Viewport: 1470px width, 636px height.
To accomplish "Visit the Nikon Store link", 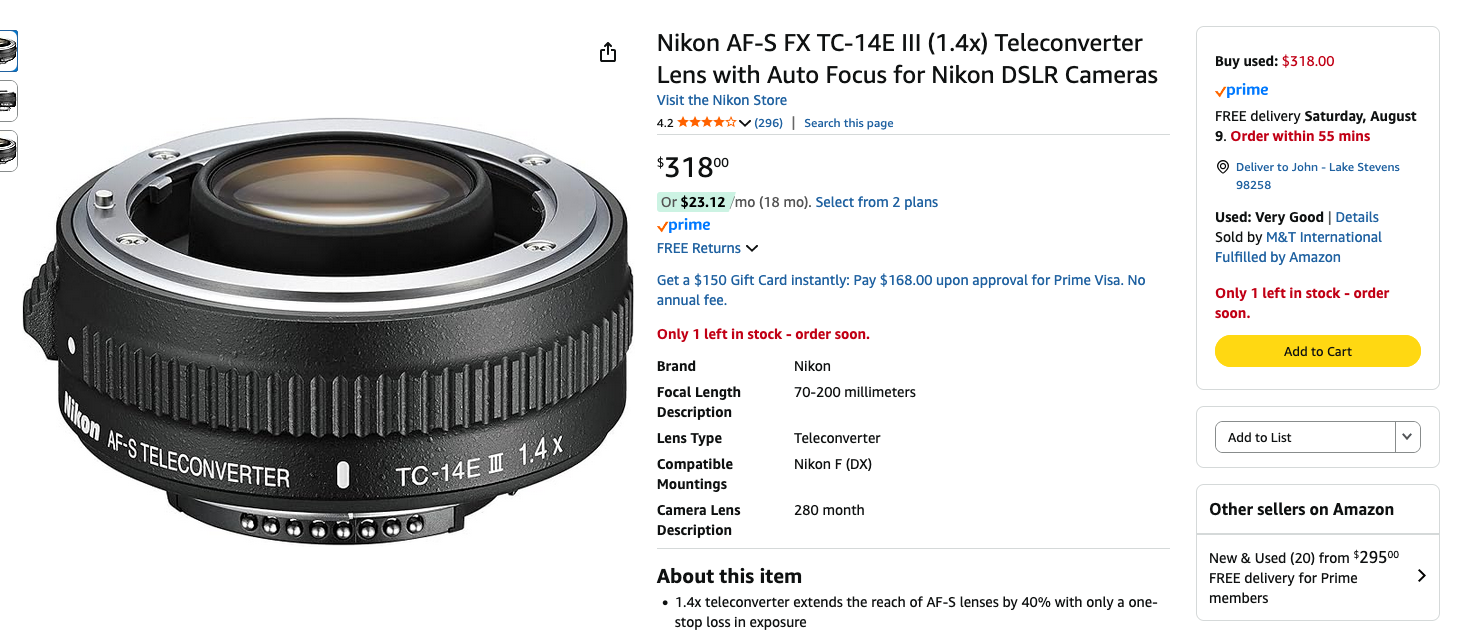I will 721,100.
